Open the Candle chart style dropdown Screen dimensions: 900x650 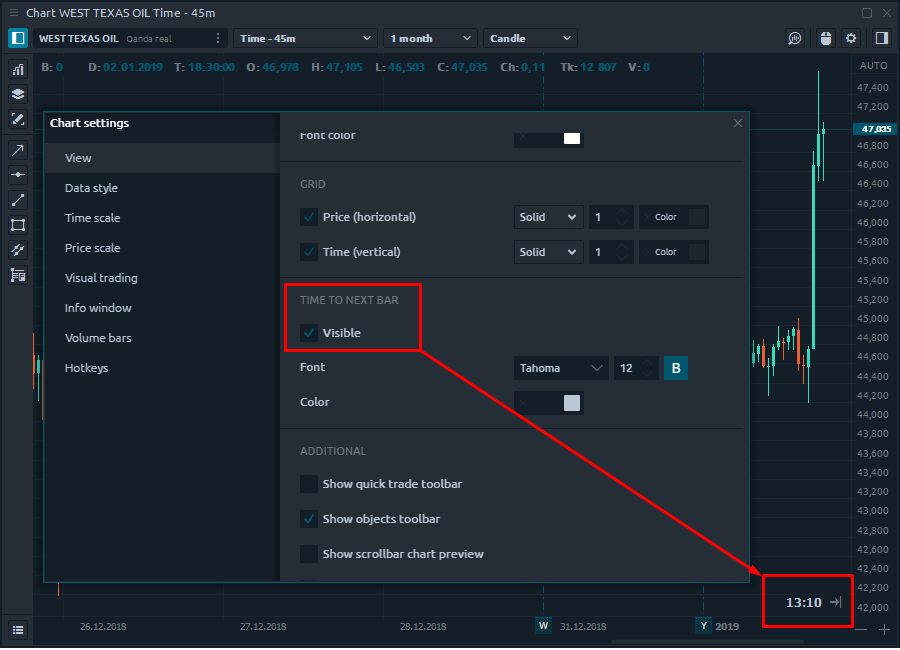coord(530,38)
